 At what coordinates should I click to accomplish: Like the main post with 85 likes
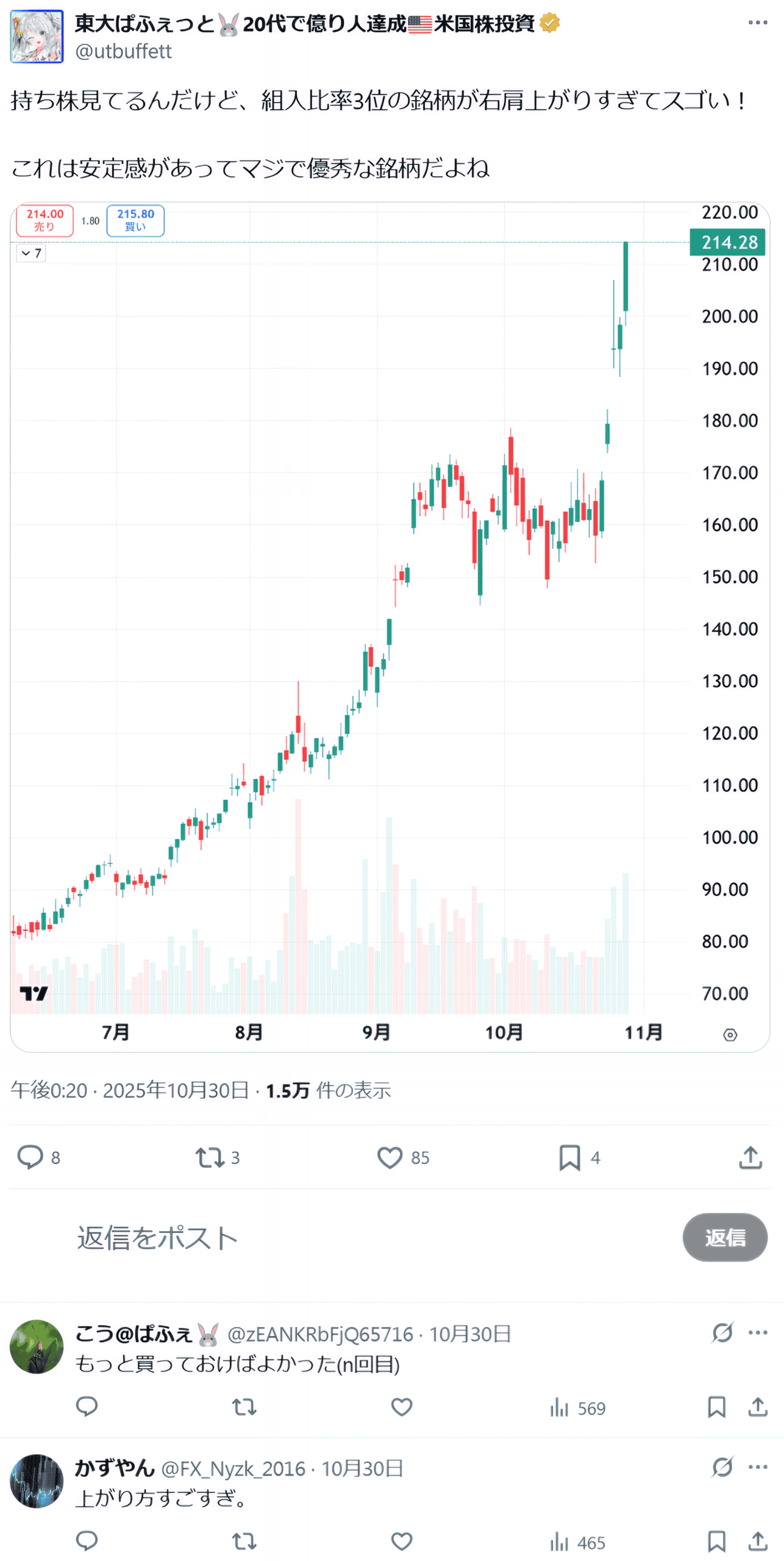(390, 1157)
